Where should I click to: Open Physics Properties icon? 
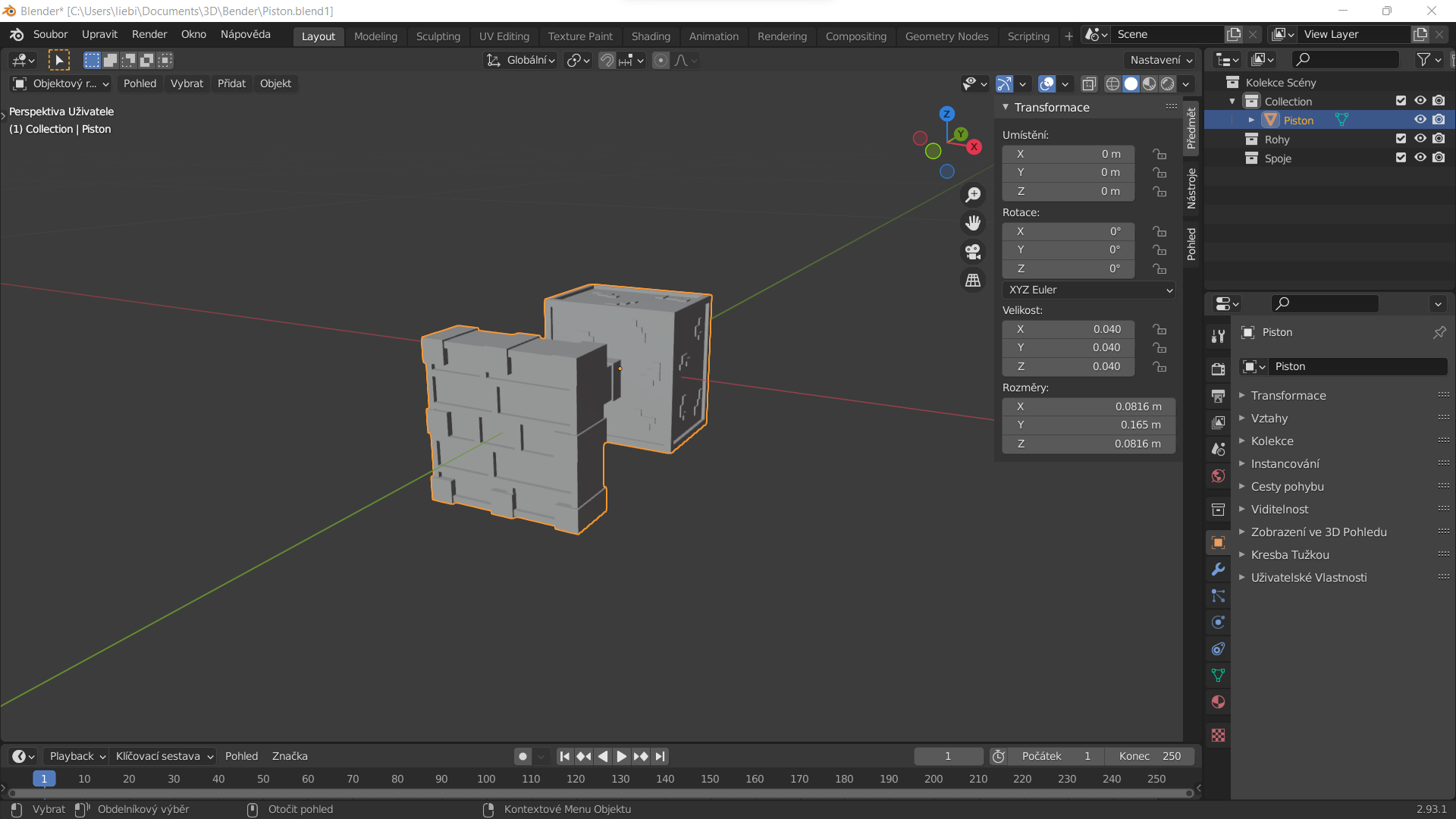coord(1218,622)
